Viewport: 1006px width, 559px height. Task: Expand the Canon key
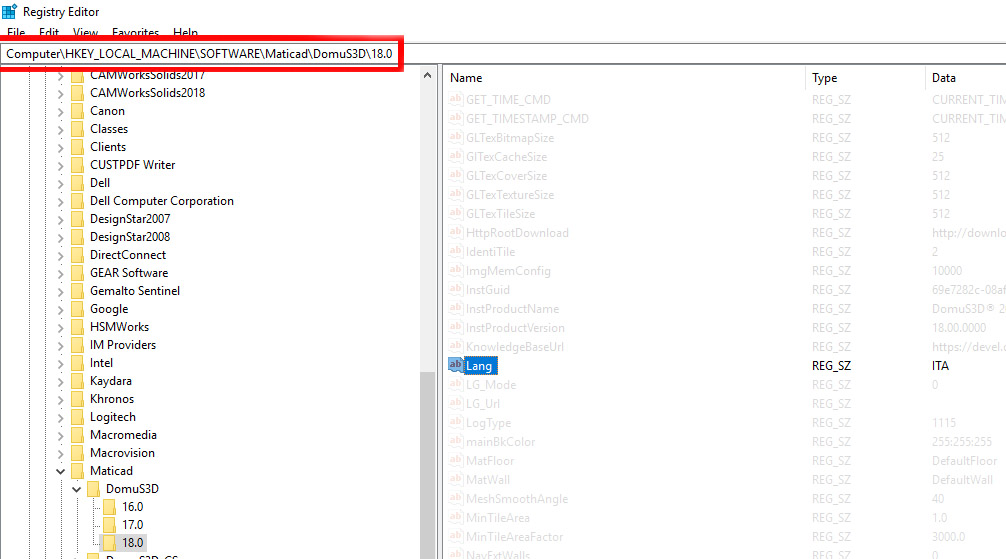point(60,111)
